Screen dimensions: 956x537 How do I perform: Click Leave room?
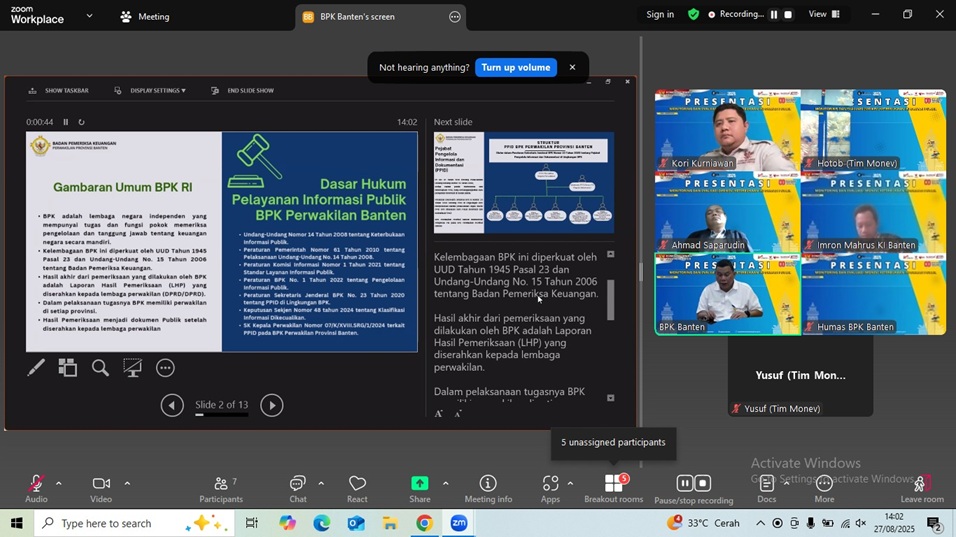click(x=922, y=489)
